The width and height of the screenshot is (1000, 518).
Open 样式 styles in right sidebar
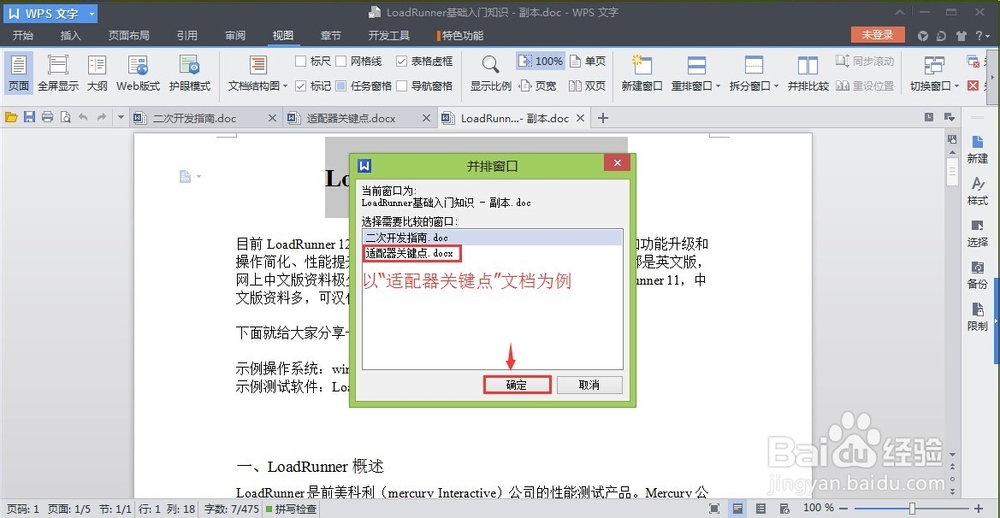(977, 191)
